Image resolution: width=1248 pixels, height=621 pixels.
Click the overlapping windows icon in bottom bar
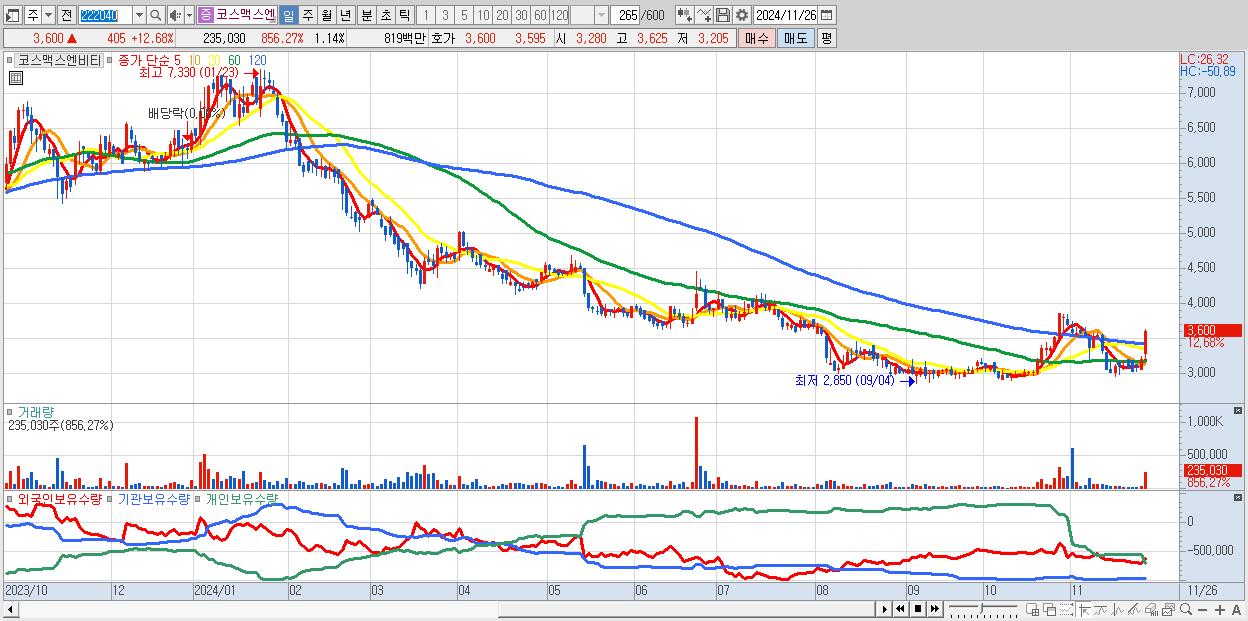tap(1050, 609)
